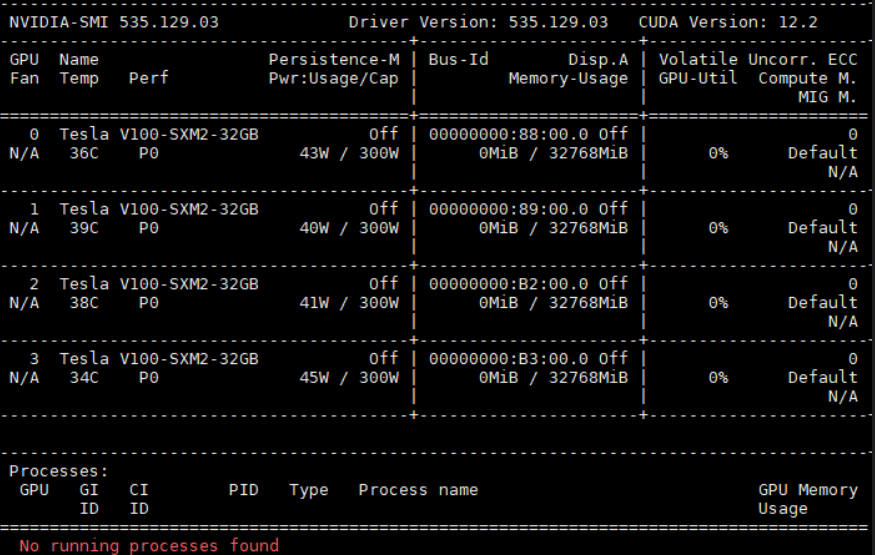Screen dimensions: 875x555
Task: Click the 38C temperature value
Action: click(x=84, y=303)
